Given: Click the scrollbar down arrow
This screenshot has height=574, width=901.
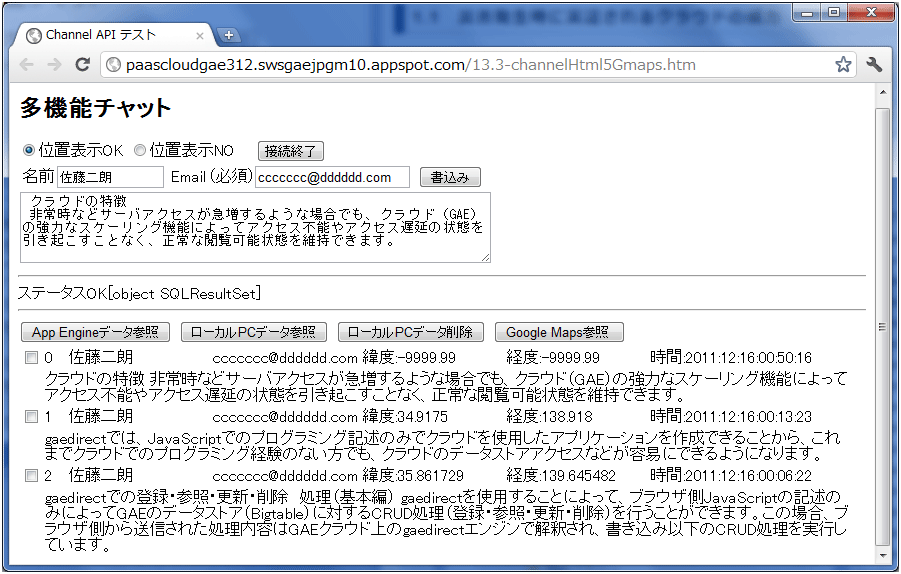Looking at the screenshot, I should point(883,556).
